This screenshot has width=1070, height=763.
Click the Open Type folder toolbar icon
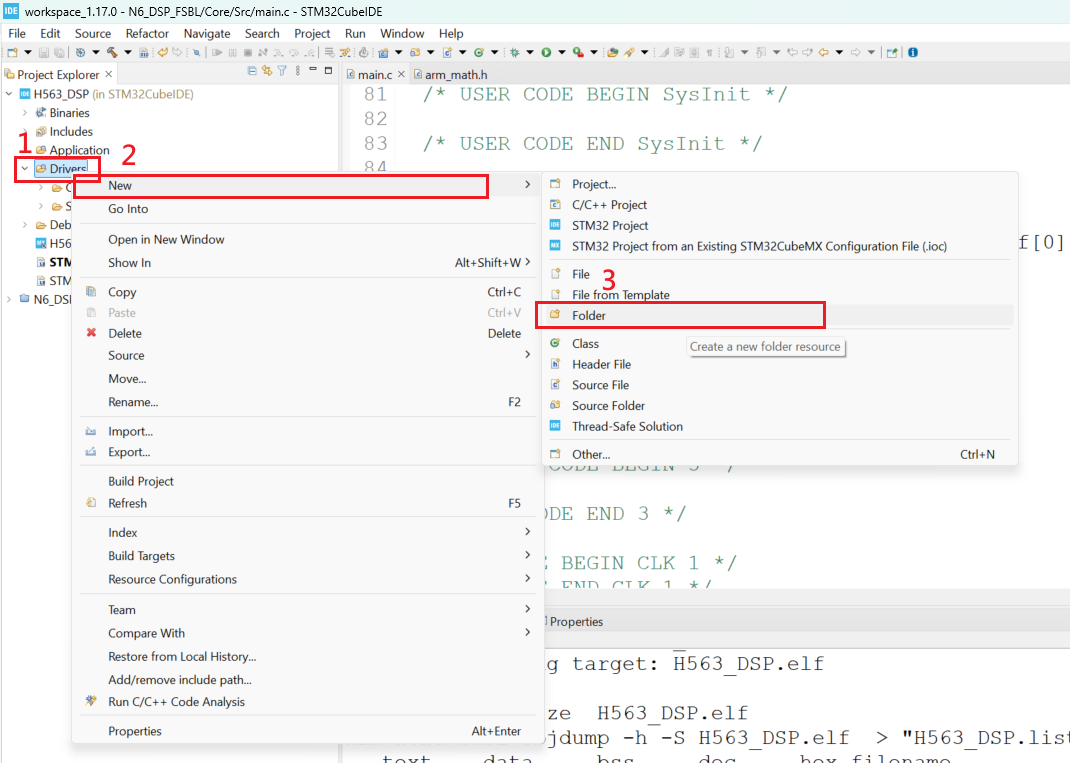click(613, 53)
